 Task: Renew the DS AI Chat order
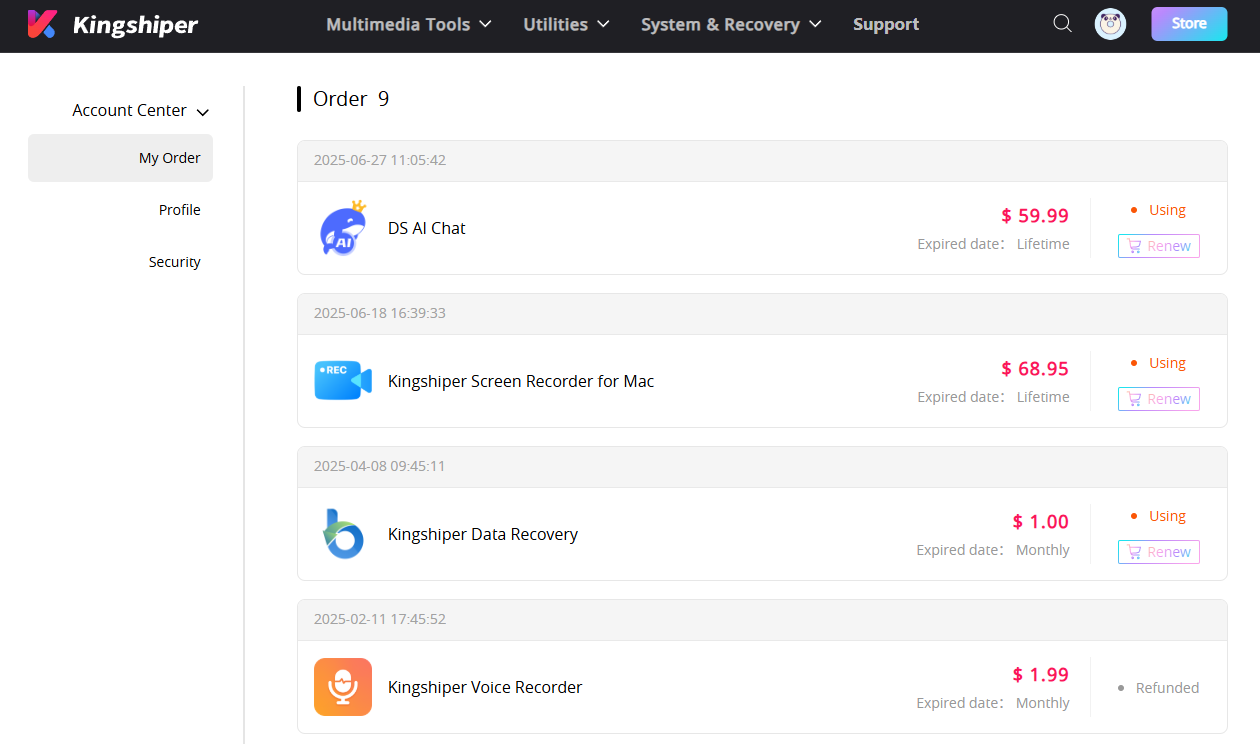[1159, 246]
